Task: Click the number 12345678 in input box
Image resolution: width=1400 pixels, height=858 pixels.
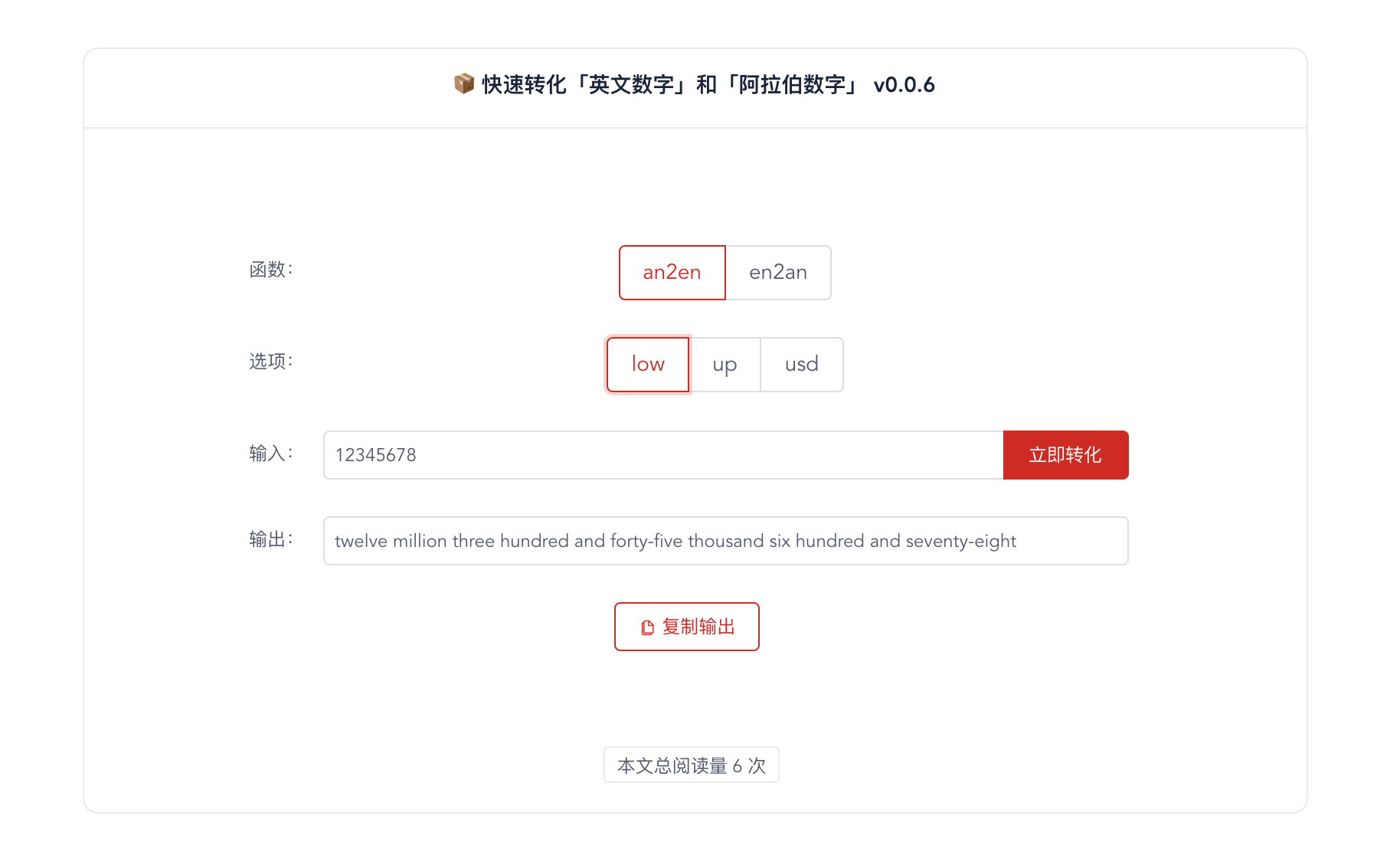Action: (375, 454)
